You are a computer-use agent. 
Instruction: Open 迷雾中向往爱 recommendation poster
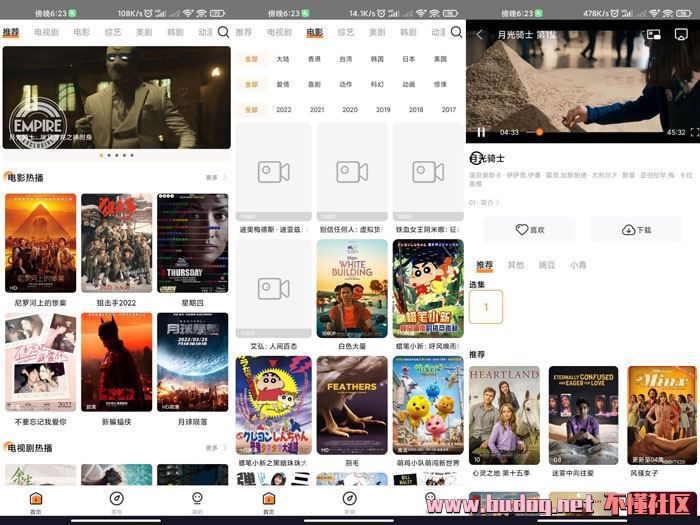click(x=583, y=415)
